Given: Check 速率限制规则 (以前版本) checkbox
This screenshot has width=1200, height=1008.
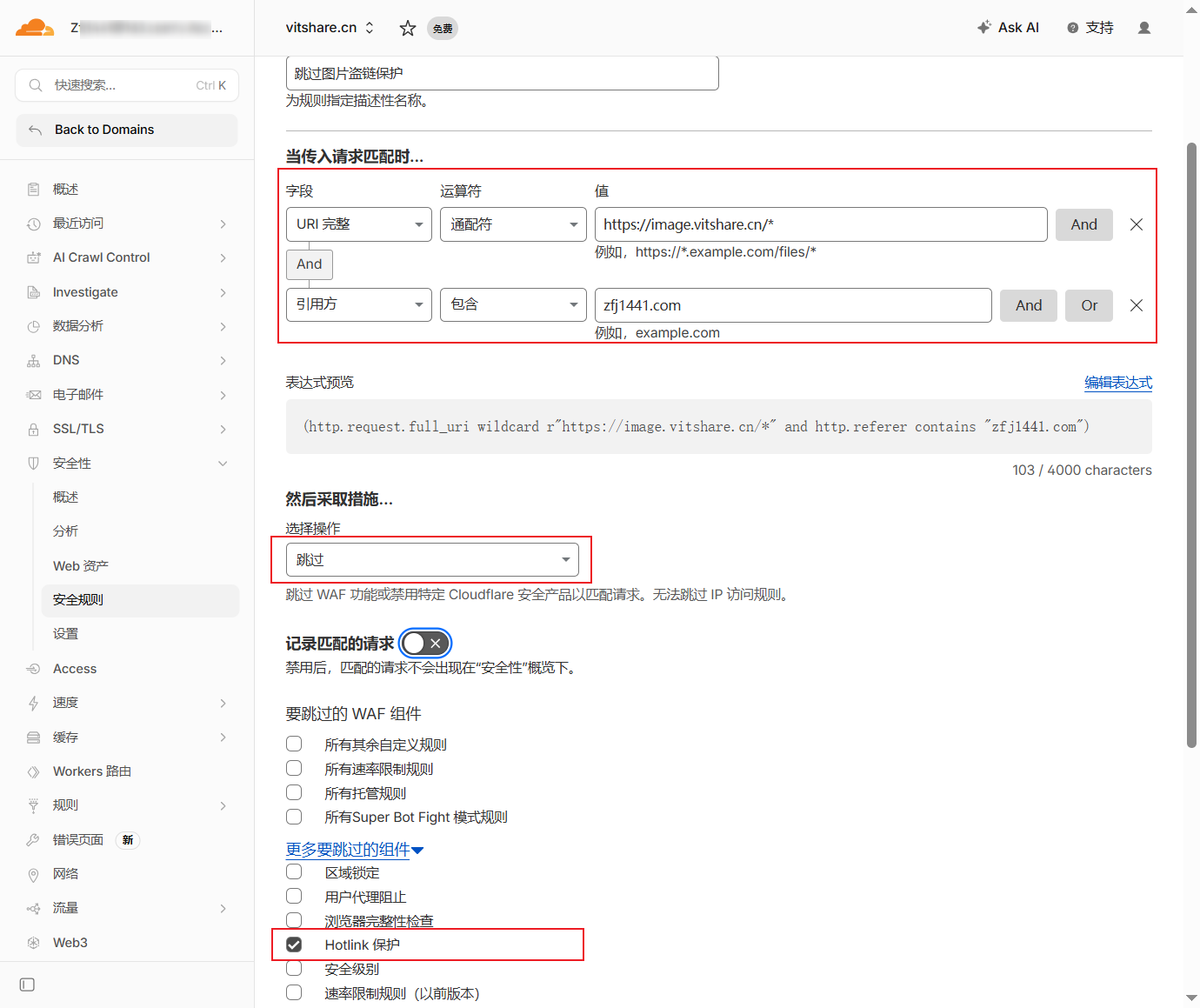Looking at the screenshot, I should coord(294,992).
